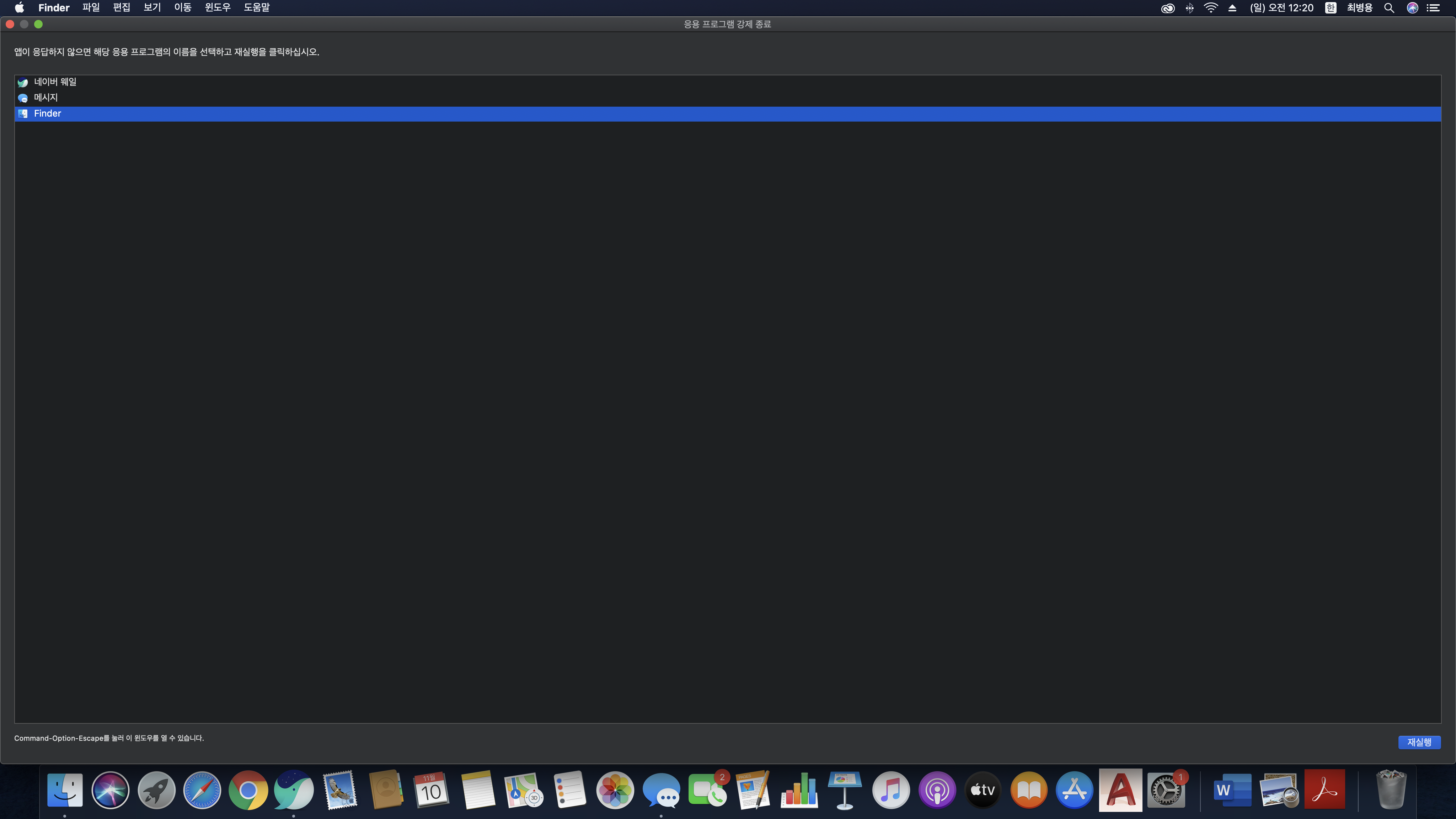Open Spotlight search in menu bar
Screen dimensions: 1456x819
click(1389, 7)
